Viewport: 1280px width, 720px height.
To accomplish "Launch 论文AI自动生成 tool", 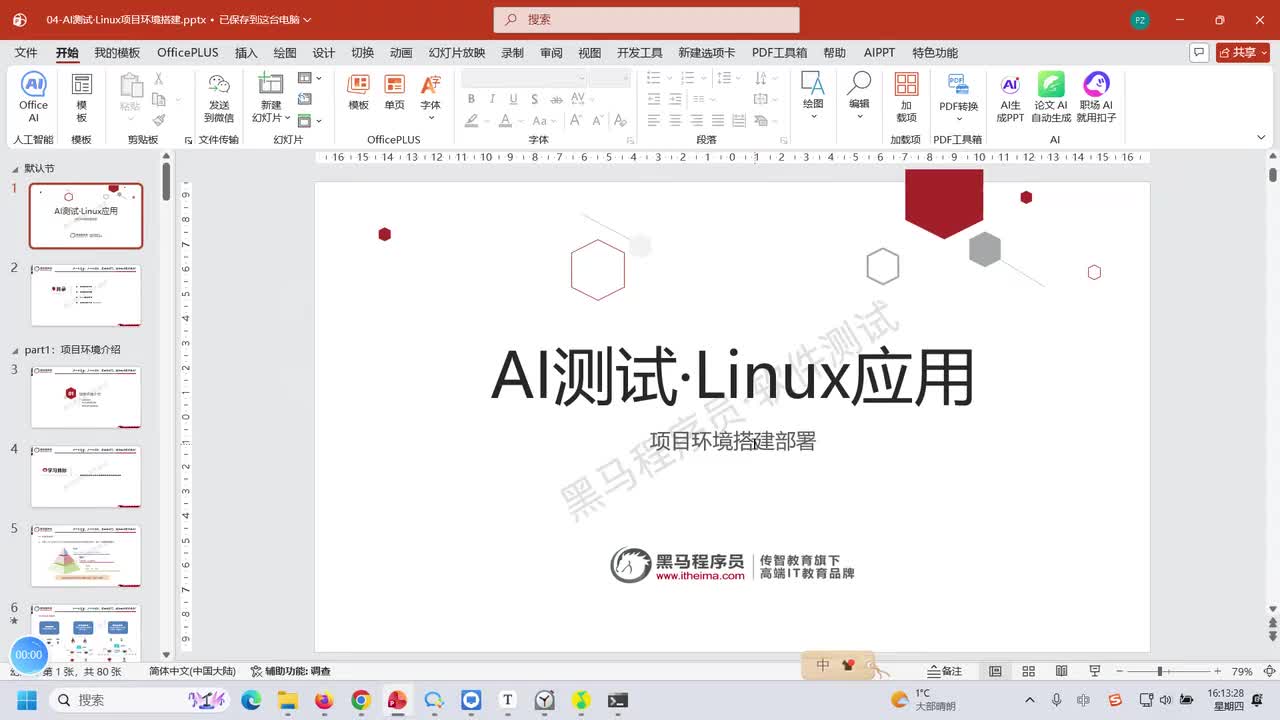I will point(1051,97).
